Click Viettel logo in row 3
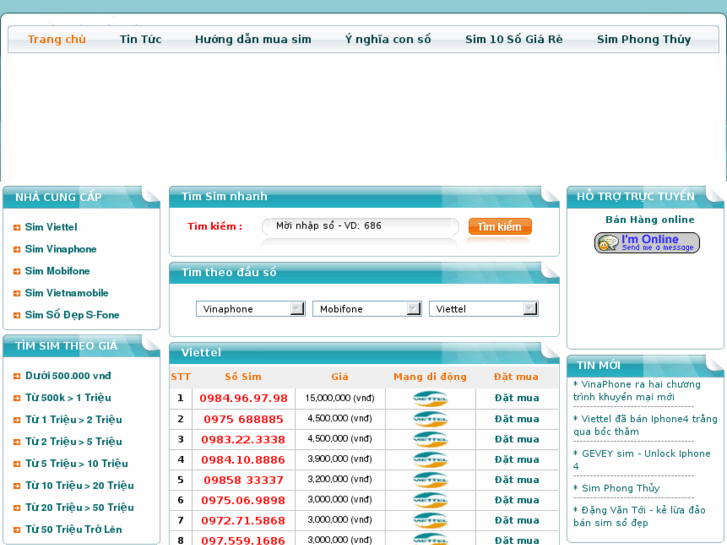Viewport: 727px width, 545px height. pyautogui.click(x=430, y=439)
